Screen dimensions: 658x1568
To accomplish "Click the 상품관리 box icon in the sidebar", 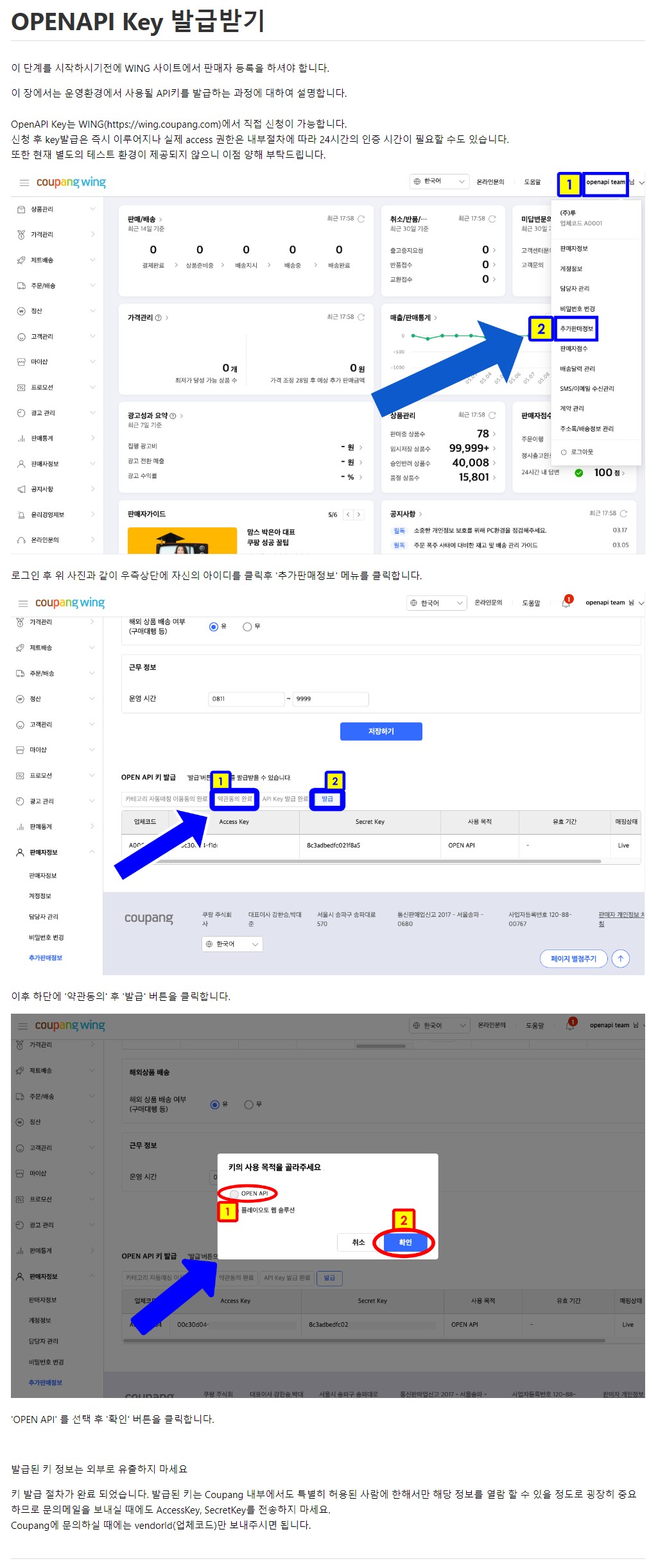I will (x=21, y=209).
